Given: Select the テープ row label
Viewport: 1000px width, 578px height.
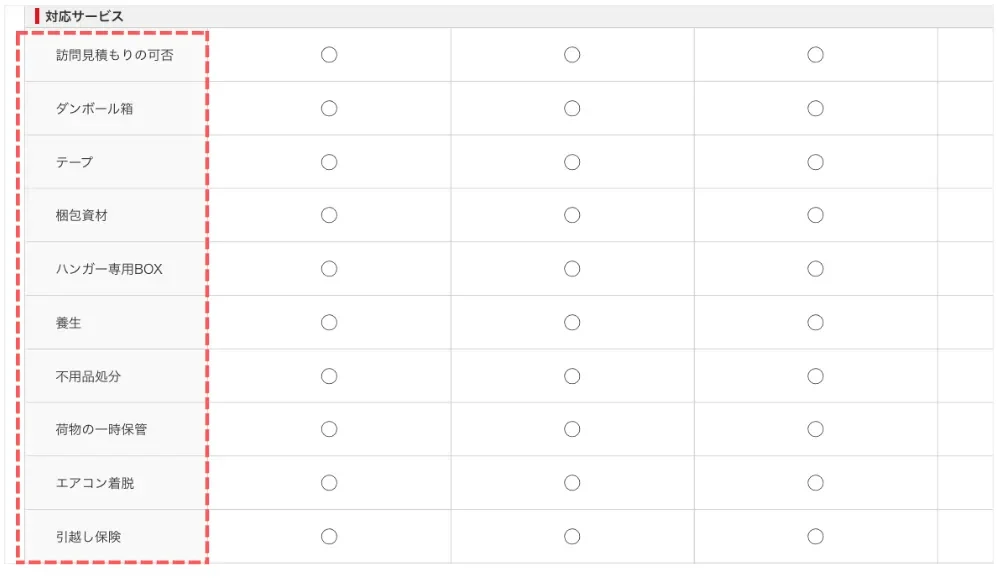Looking at the screenshot, I should click(74, 162).
